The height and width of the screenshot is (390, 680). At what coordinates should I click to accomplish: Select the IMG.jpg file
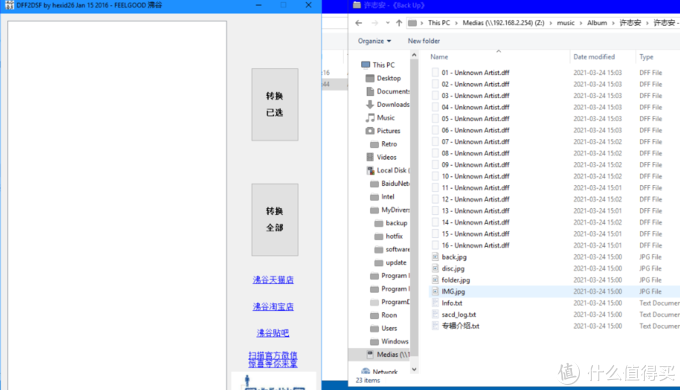[x=453, y=292]
